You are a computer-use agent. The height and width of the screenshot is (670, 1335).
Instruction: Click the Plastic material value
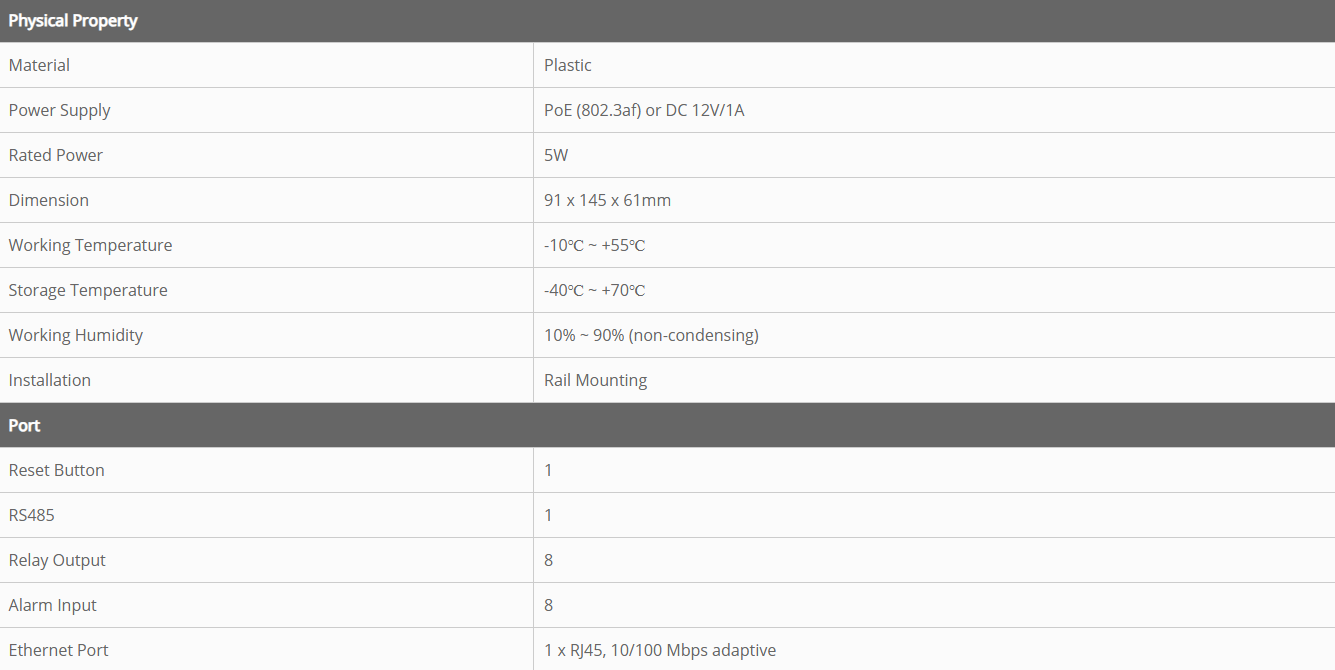point(568,65)
